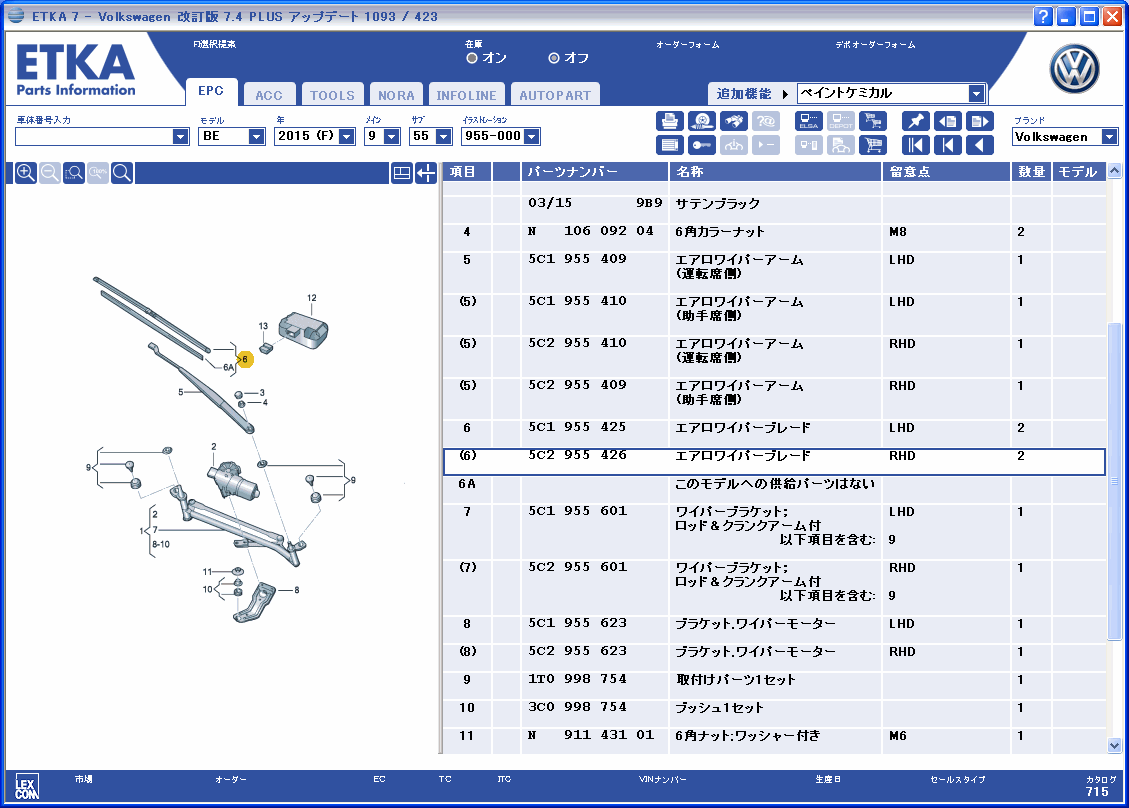Click the オーダーフォーム link
The height and width of the screenshot is (808, 1129).
[x=688, y=45]
